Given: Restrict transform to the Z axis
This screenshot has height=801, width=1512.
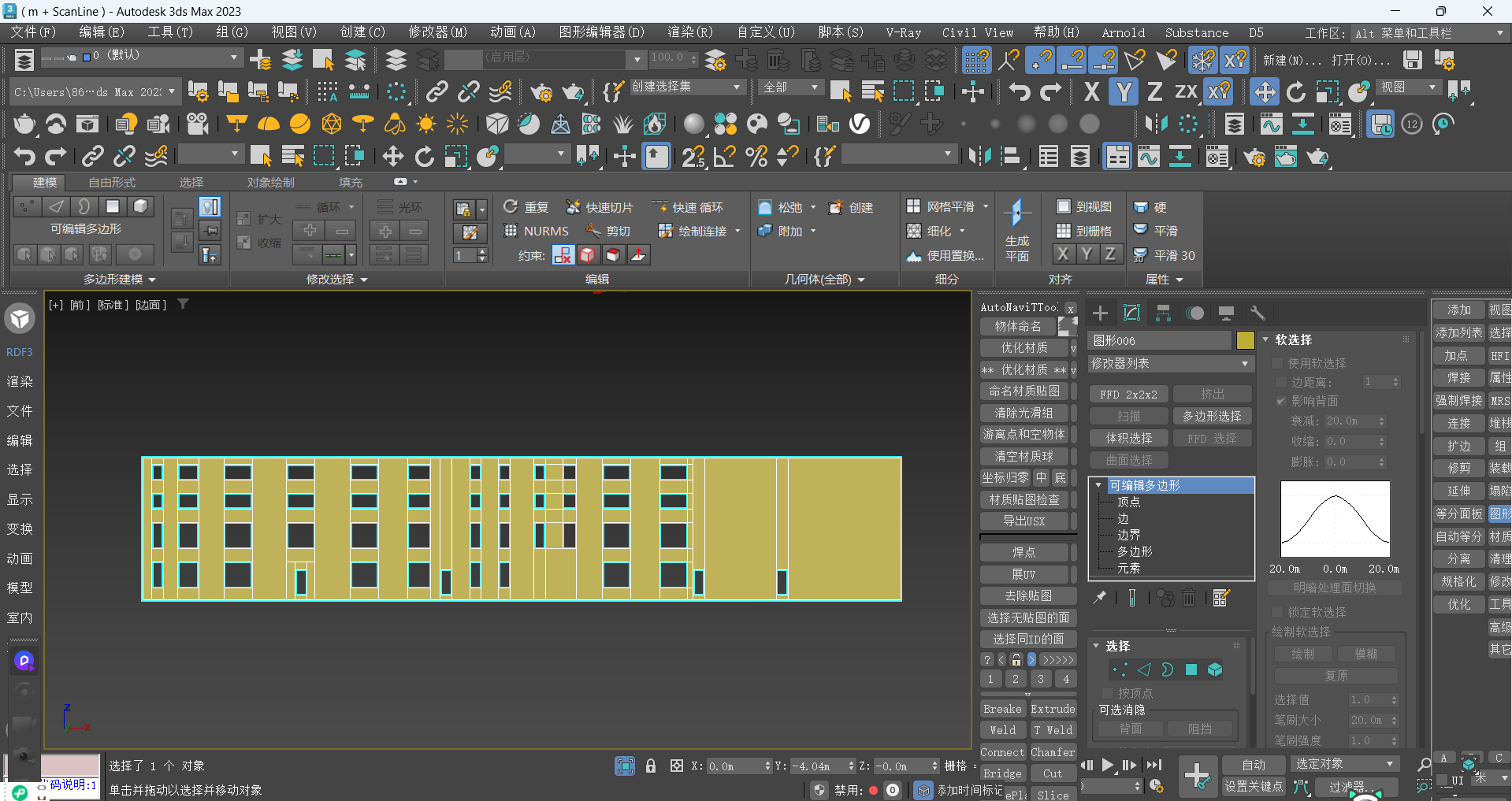Looking at the screenshot, I should [1154, 91].
